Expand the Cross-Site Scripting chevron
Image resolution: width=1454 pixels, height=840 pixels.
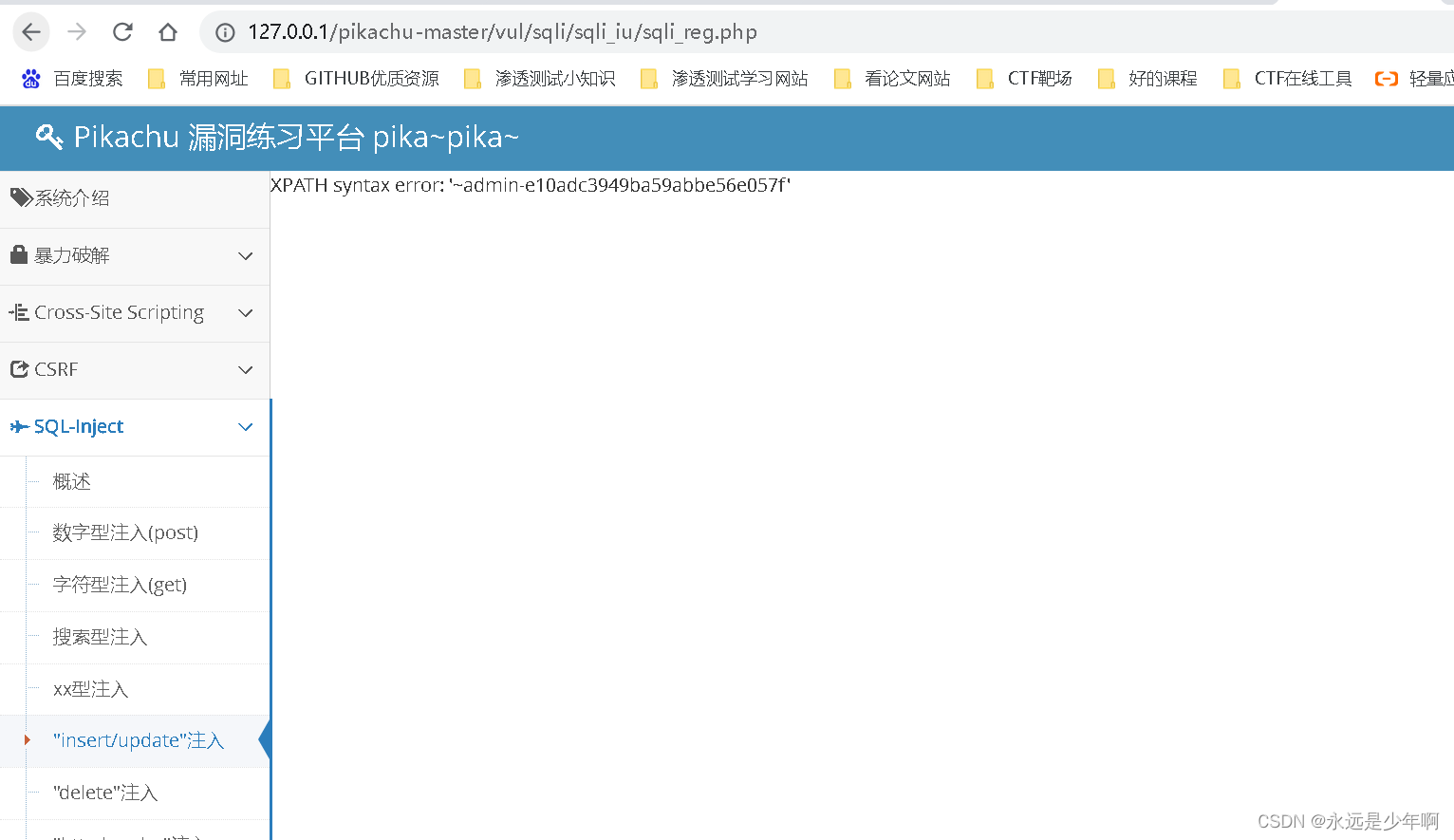click(x=246, y=313)
